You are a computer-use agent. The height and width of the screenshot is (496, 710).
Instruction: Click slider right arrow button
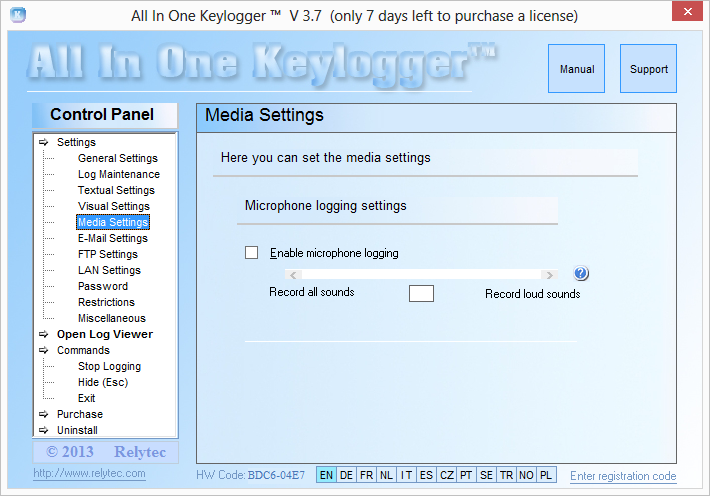548,275
